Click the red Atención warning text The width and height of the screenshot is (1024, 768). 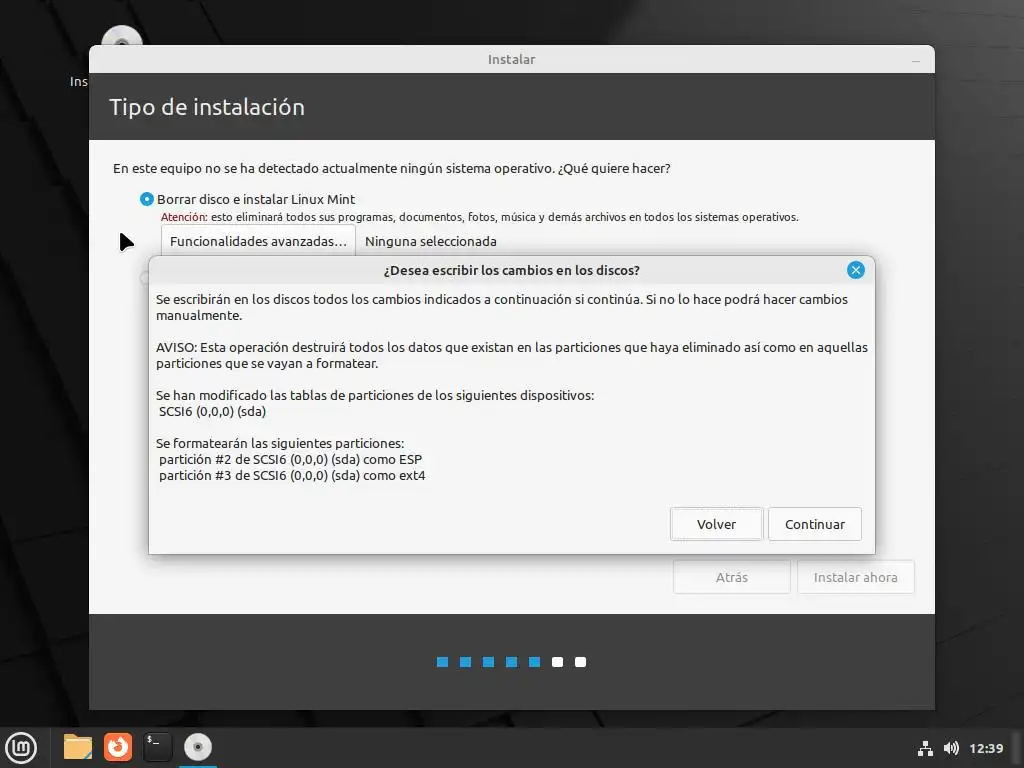(184, 217)
